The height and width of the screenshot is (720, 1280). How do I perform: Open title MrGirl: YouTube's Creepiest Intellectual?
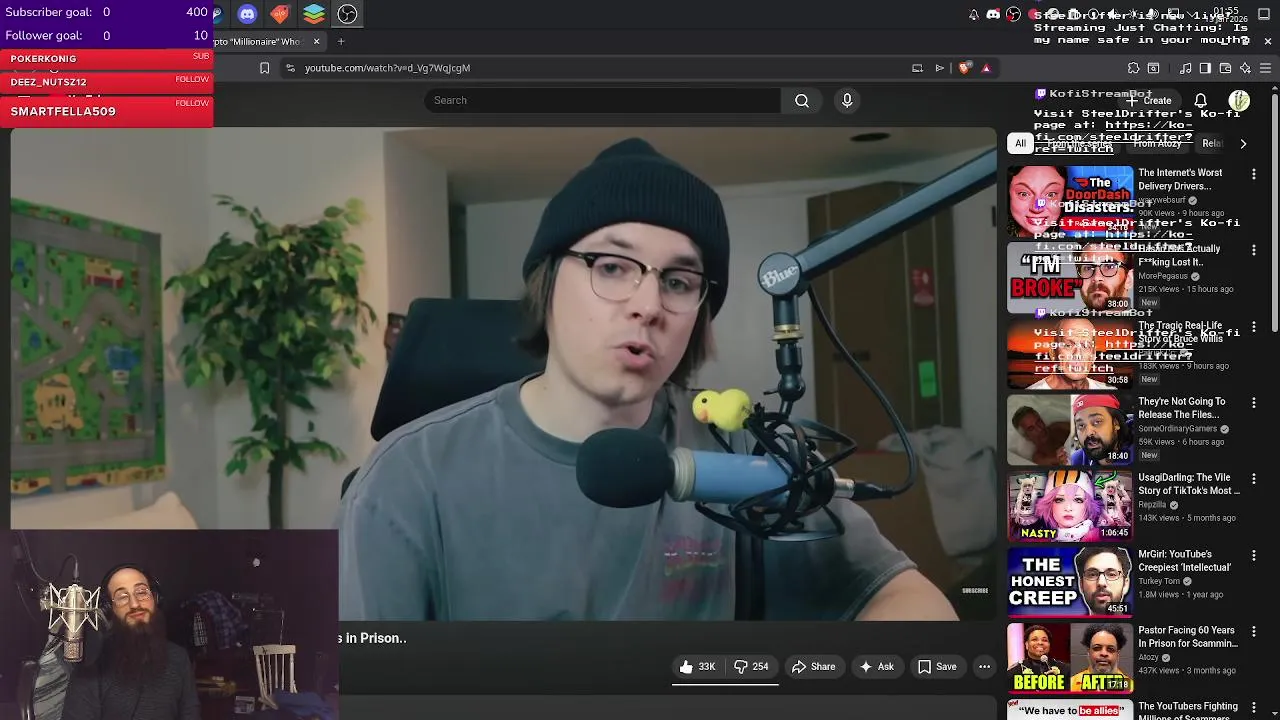[1184, 561]
